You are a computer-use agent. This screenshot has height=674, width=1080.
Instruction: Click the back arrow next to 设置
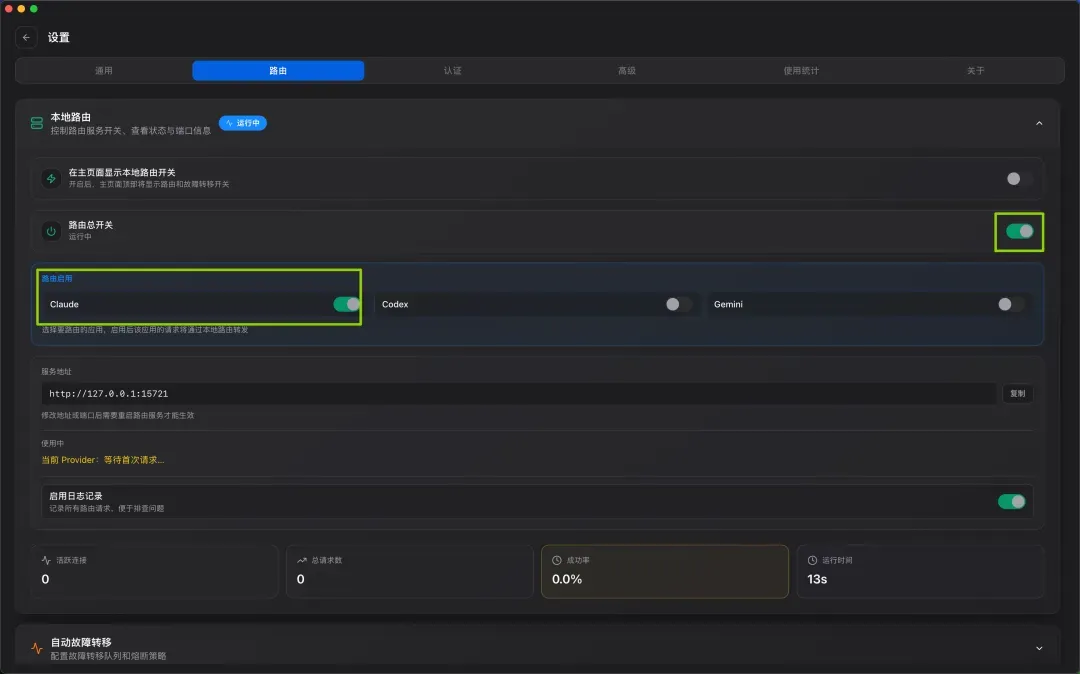tap(26, 37)
